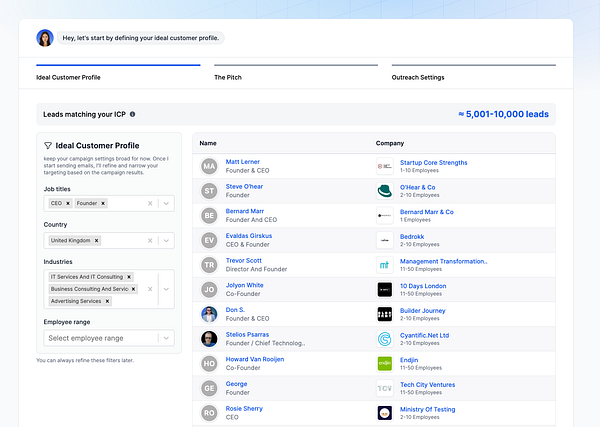Click the O'Hear & Co hat logo

tap(385, 191)
